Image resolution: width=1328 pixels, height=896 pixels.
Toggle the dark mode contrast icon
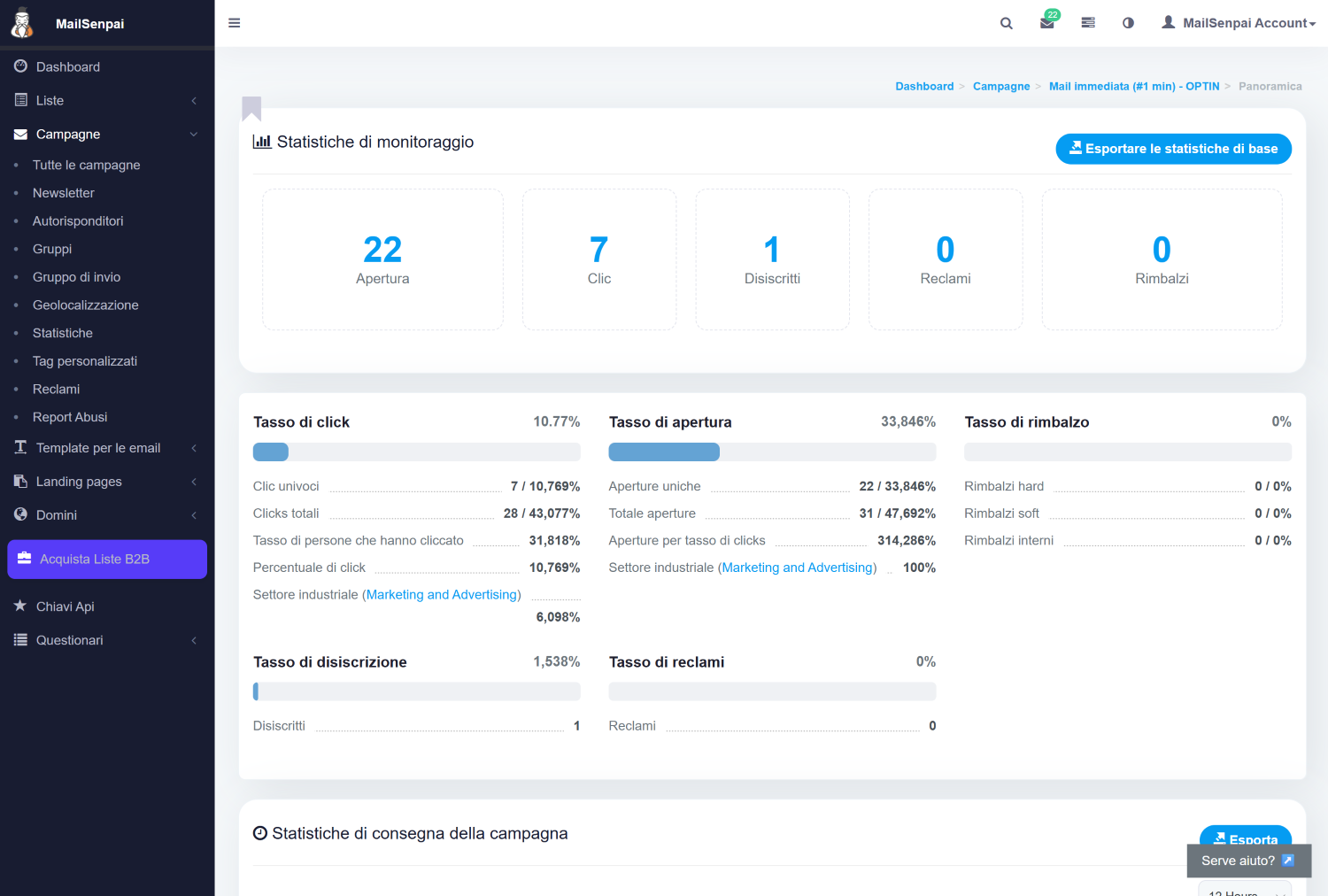[1128, 23]
